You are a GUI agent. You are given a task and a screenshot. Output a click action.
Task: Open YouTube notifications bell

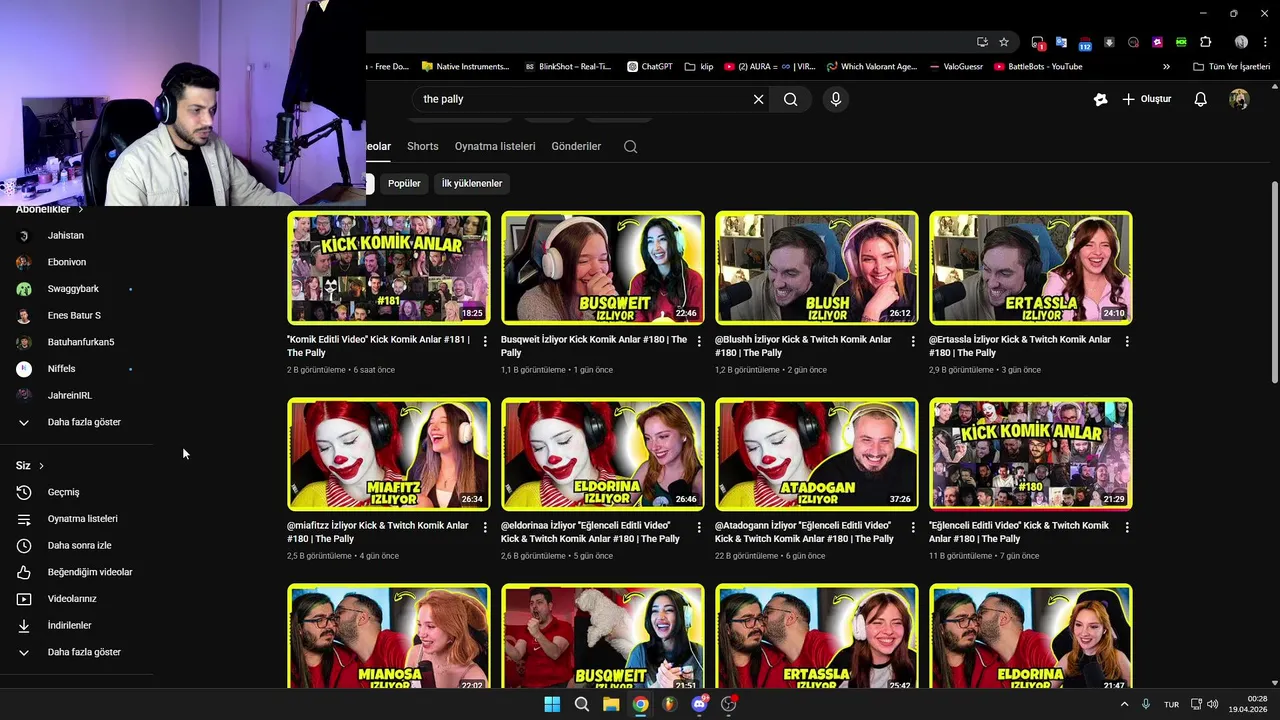tap(1201, 99)
